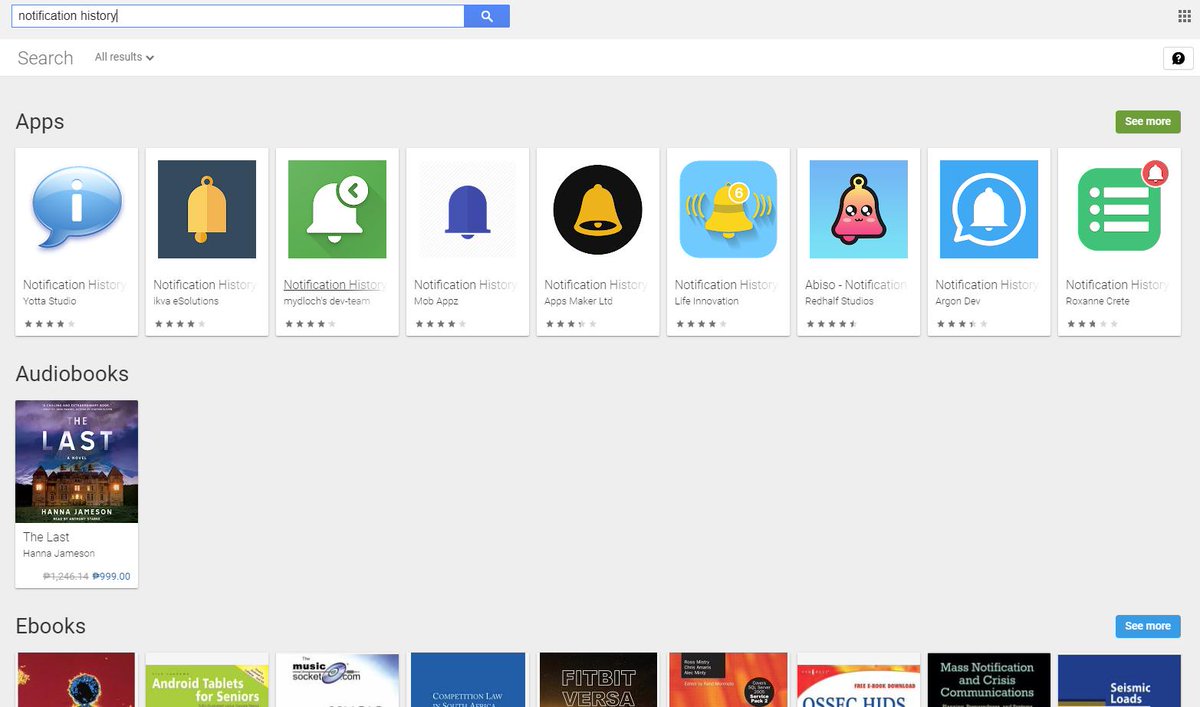1200x707 pixels.
Task: Open ikva eSolutions' yellow bell app icon
Action: pyautogui.click(x=207, y=209)
